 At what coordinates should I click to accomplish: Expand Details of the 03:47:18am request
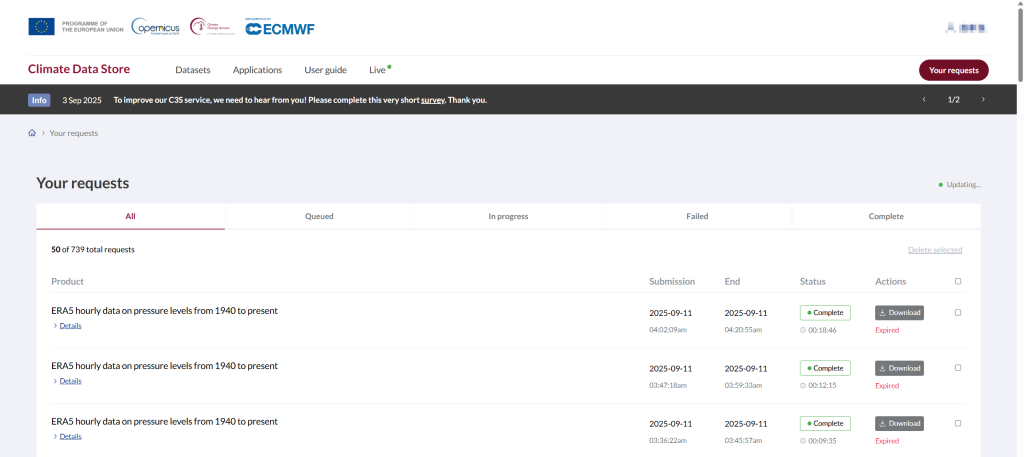tap(70, 381)
